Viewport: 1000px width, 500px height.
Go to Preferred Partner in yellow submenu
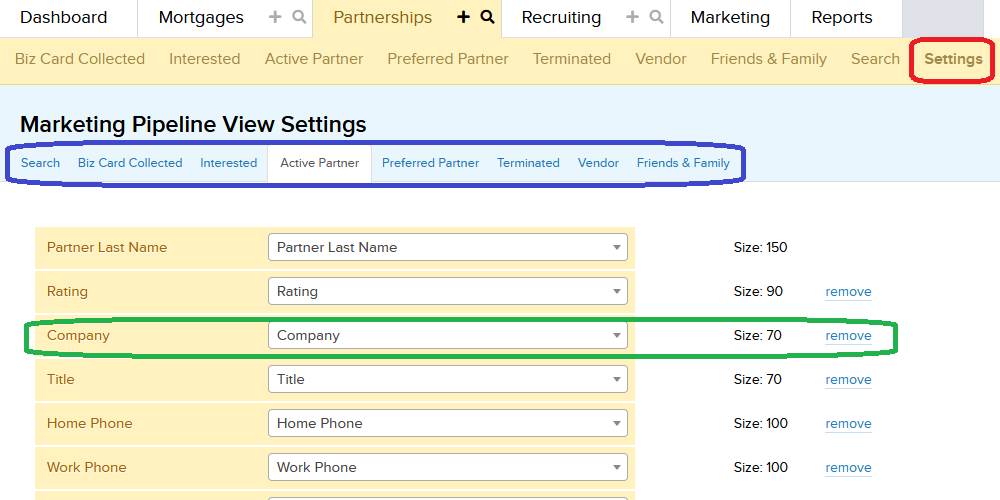(448, 59)
